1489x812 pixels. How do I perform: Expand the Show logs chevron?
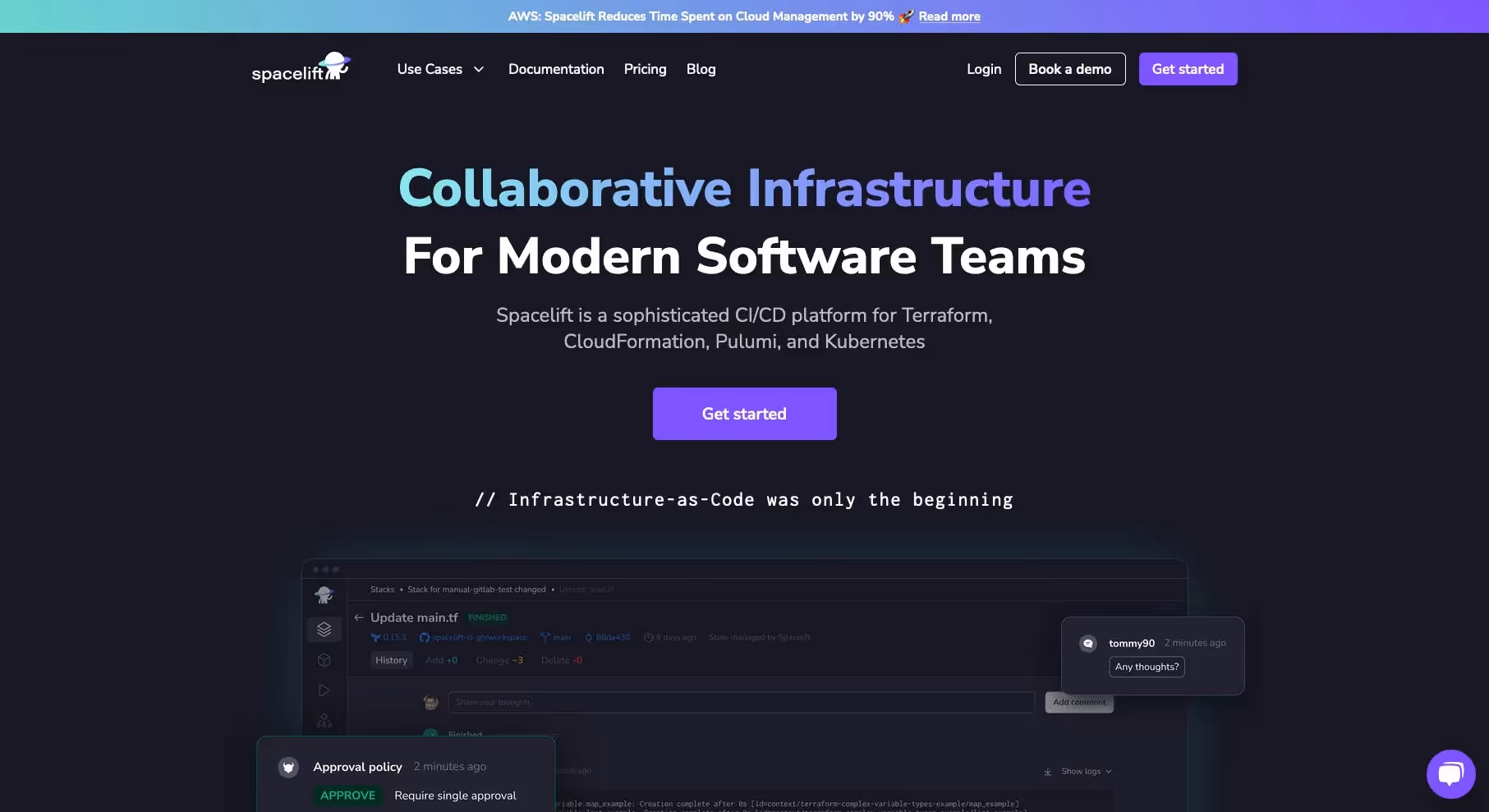1108,772
